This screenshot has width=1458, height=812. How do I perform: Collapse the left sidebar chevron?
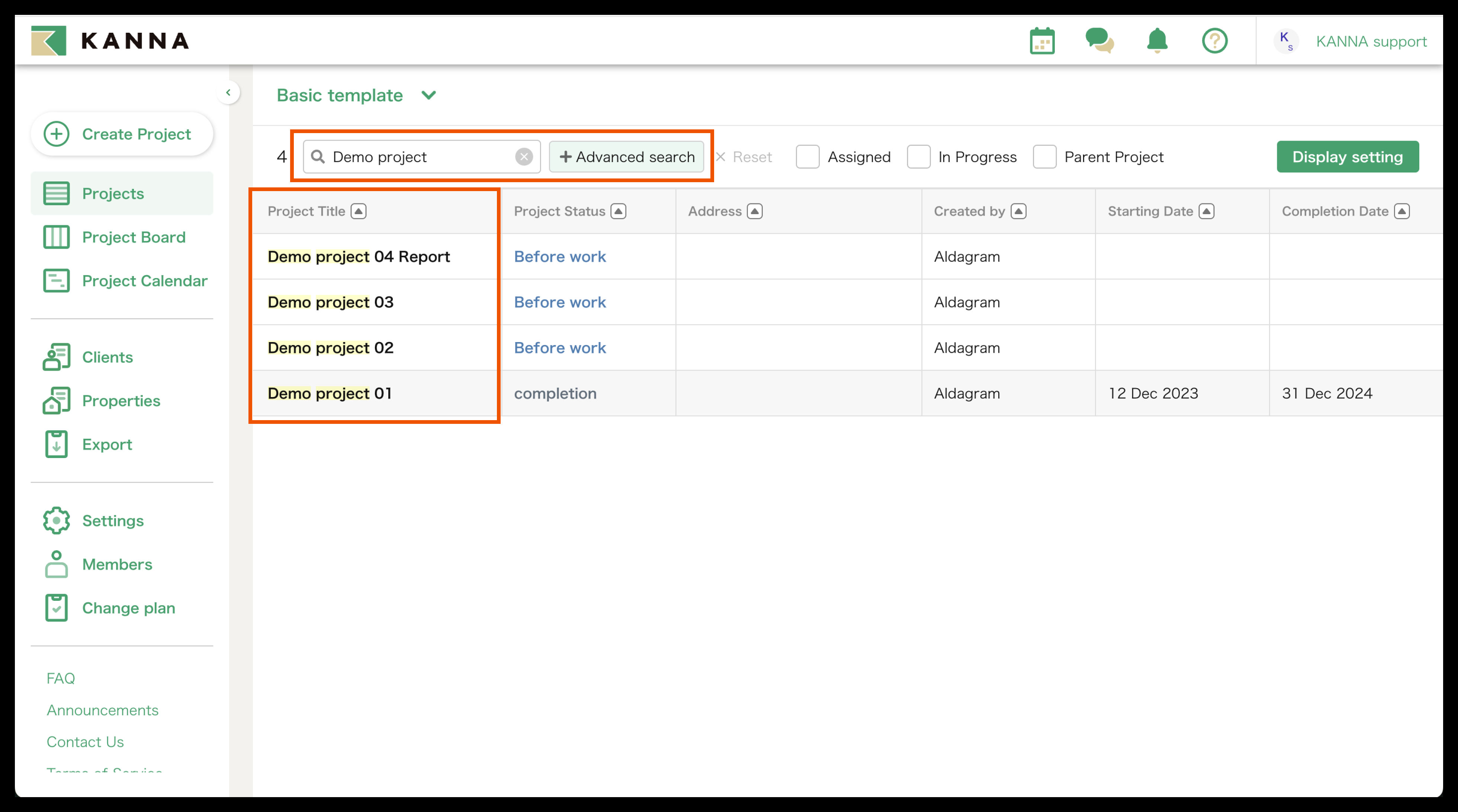[x=228, y=92]
